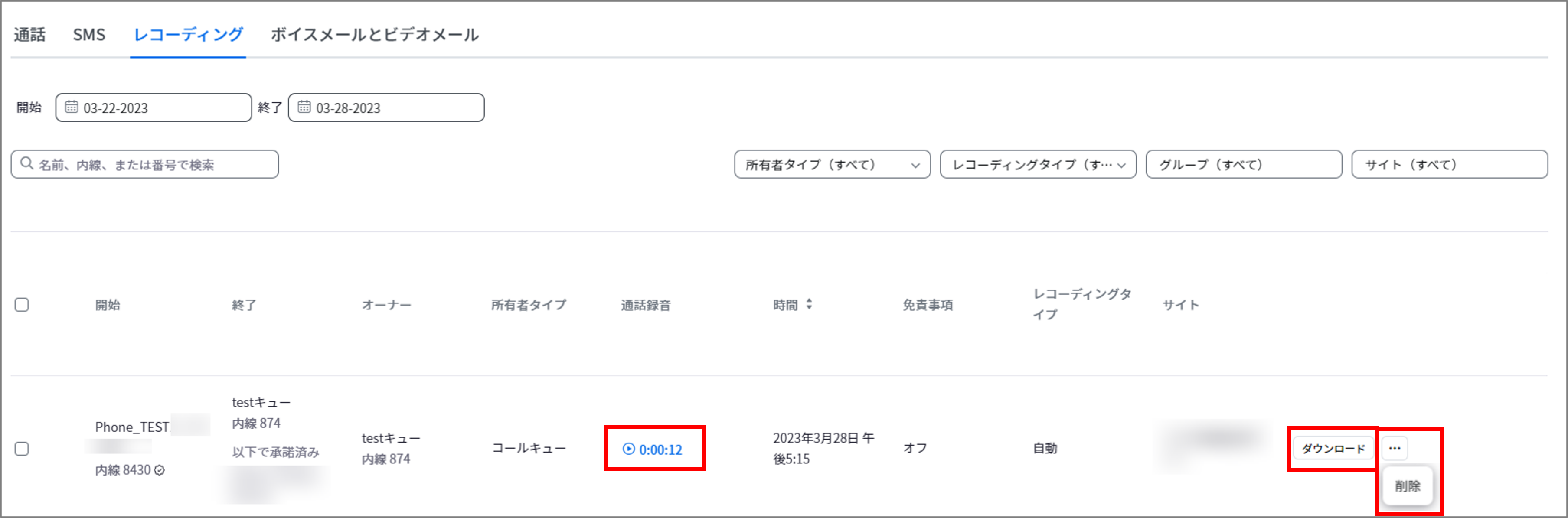Play the 0:00:12 call recording
The width and height of the screenshot is (1568, 518).
tap(652, 449)
